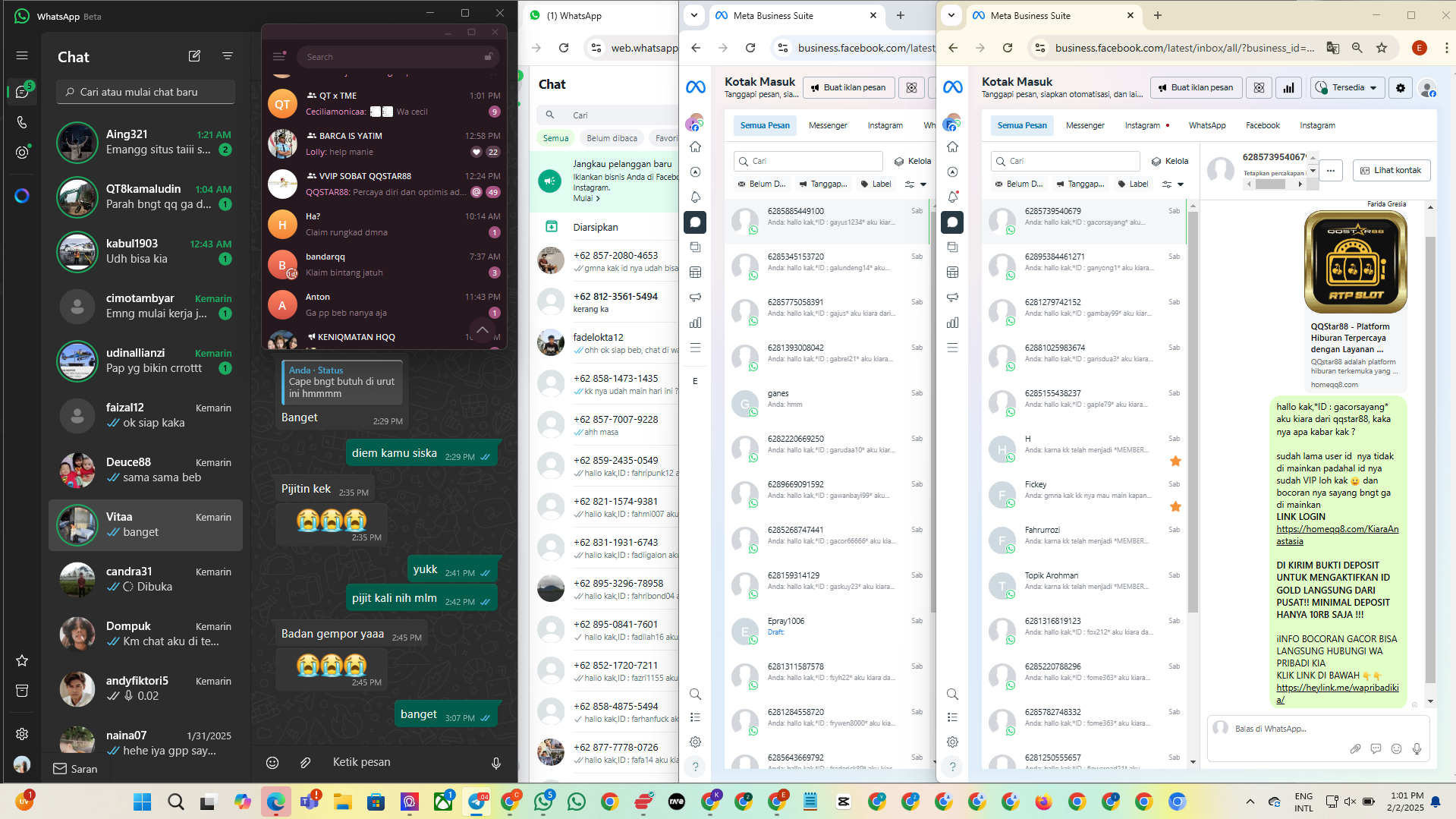Open Planner calendar icon in middle Meta Business Suite
The width and height of the screenshot is (1456, 819).
695,272
